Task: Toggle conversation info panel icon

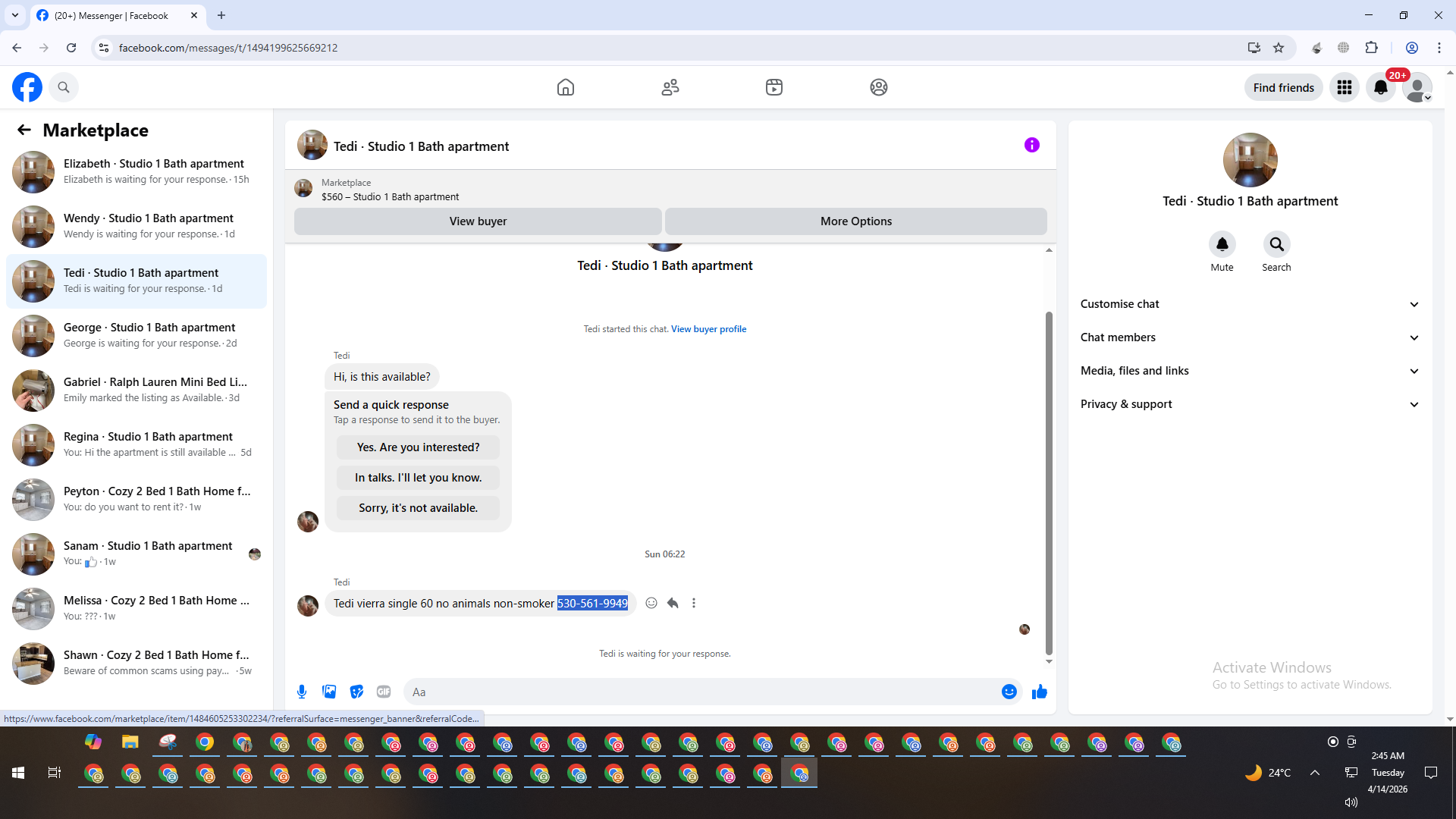Action: pyautogui.click(x=1031, y=145)
